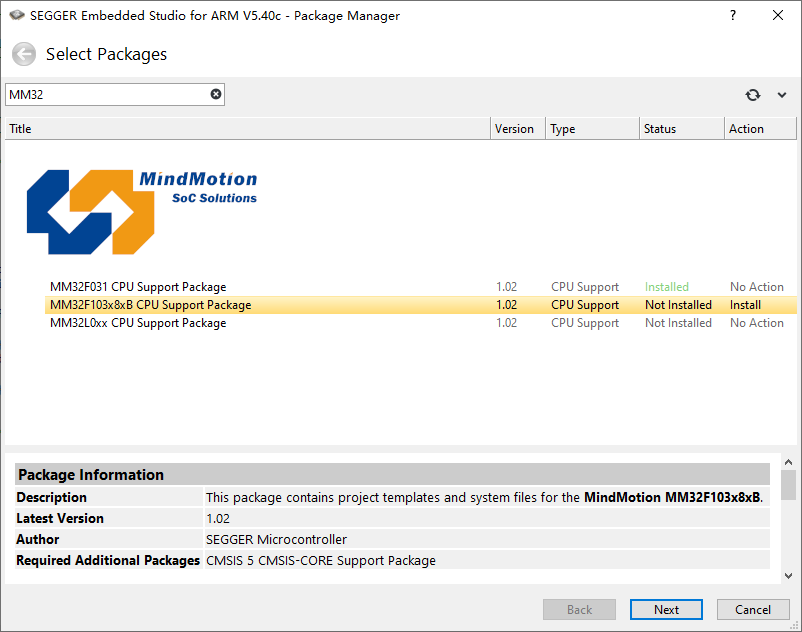Click inside the package search field

coord(108,95)
